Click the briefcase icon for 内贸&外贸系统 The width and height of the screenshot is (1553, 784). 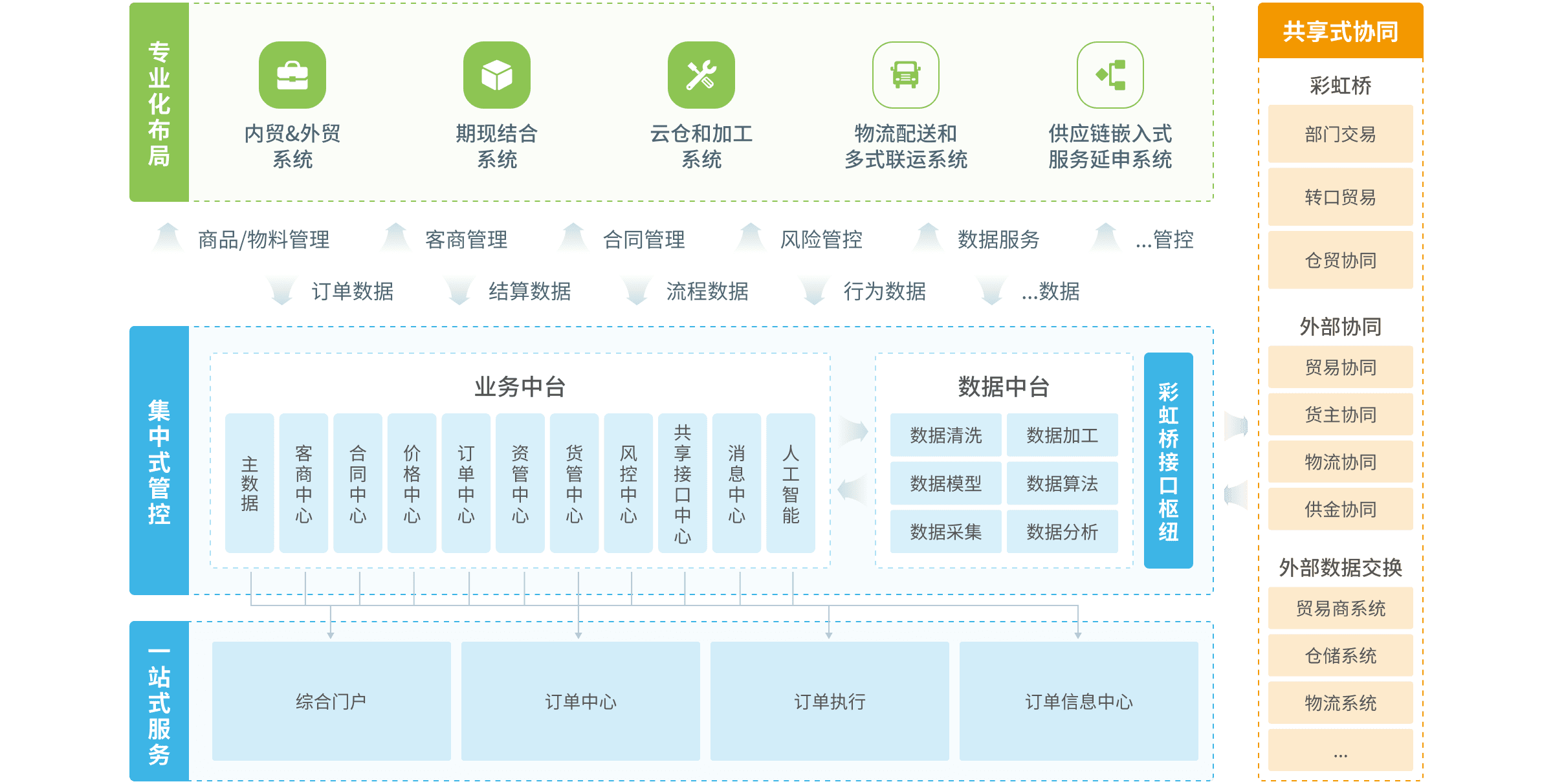(292, 75)
